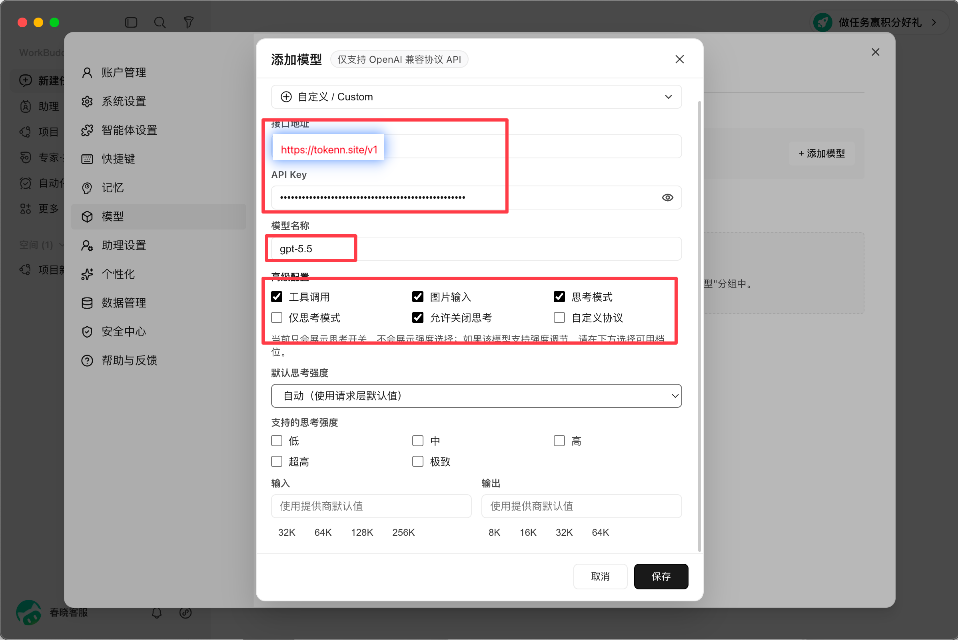958x640 pixels.
Task: Choose 256K input preset
Action: click(x=404, y=533)
